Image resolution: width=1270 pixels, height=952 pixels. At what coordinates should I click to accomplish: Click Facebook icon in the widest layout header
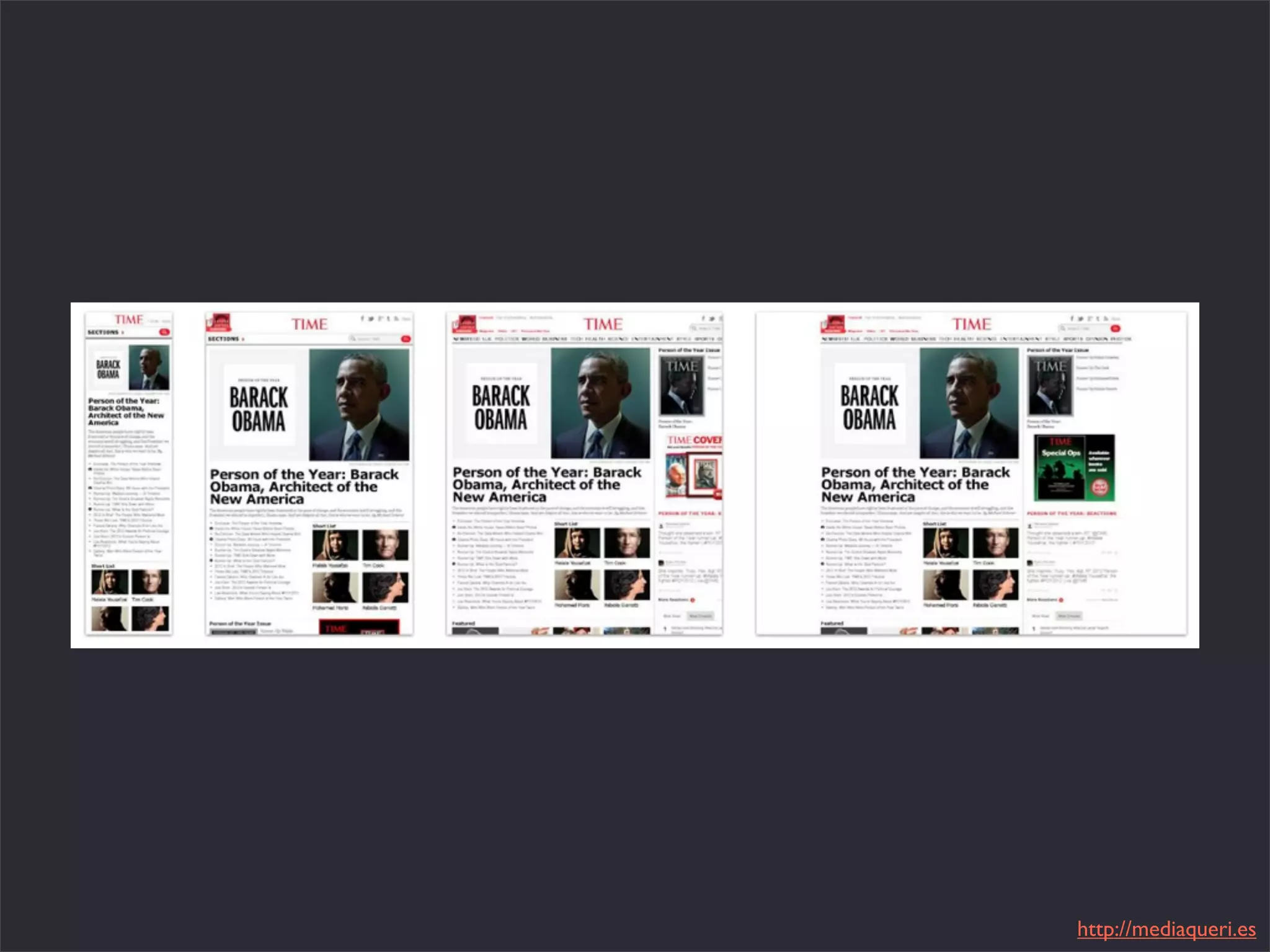pyautogui.click(x=1072, y=319)
